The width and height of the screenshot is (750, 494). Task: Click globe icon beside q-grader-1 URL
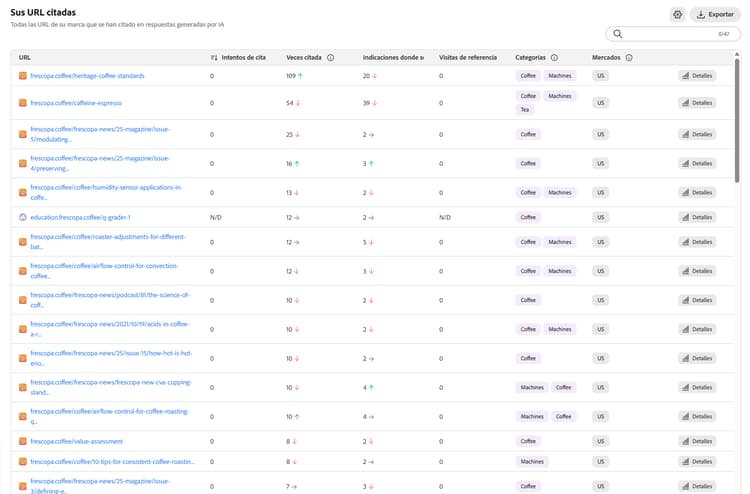22,217
